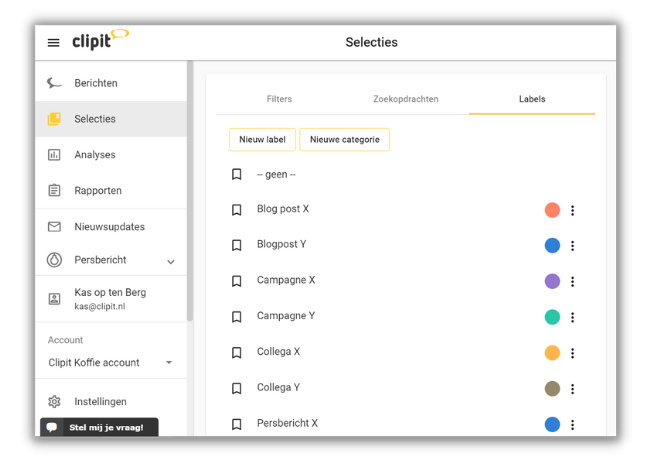Click the Nieuwsupdates envelope icon
This screenshot has width=654, height=463.
[54, 227]
